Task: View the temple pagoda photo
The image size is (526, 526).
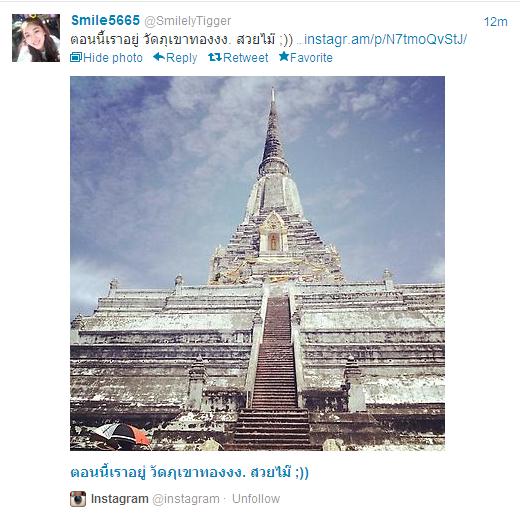Action: coord(257,263)
